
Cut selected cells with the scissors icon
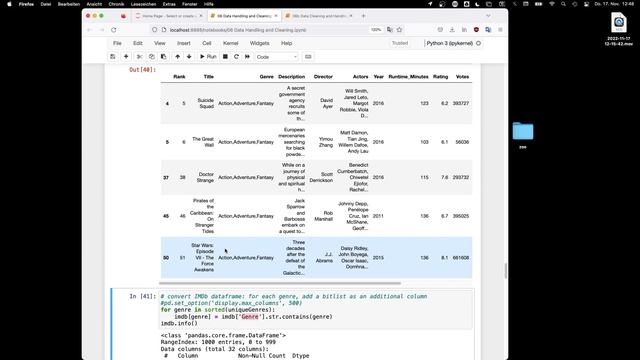point(140,57)
